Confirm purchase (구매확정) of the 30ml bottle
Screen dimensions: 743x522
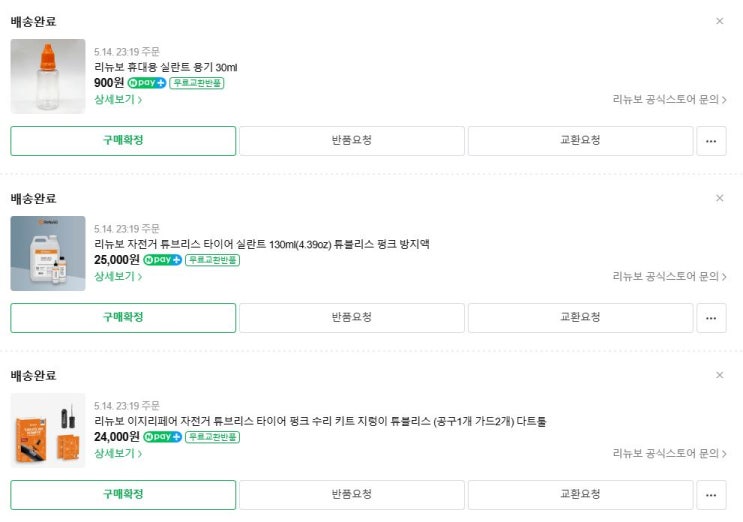123,141
